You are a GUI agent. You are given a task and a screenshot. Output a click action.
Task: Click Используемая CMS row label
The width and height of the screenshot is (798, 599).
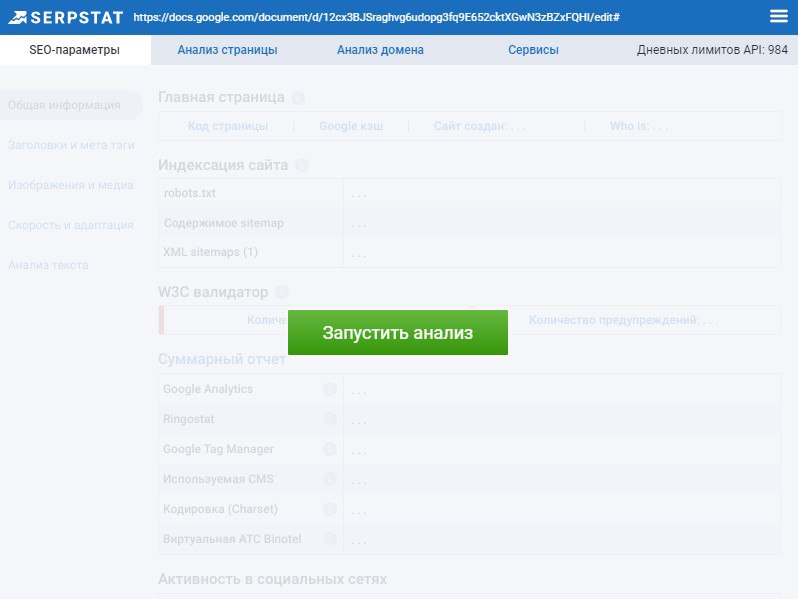coord(218,479)
